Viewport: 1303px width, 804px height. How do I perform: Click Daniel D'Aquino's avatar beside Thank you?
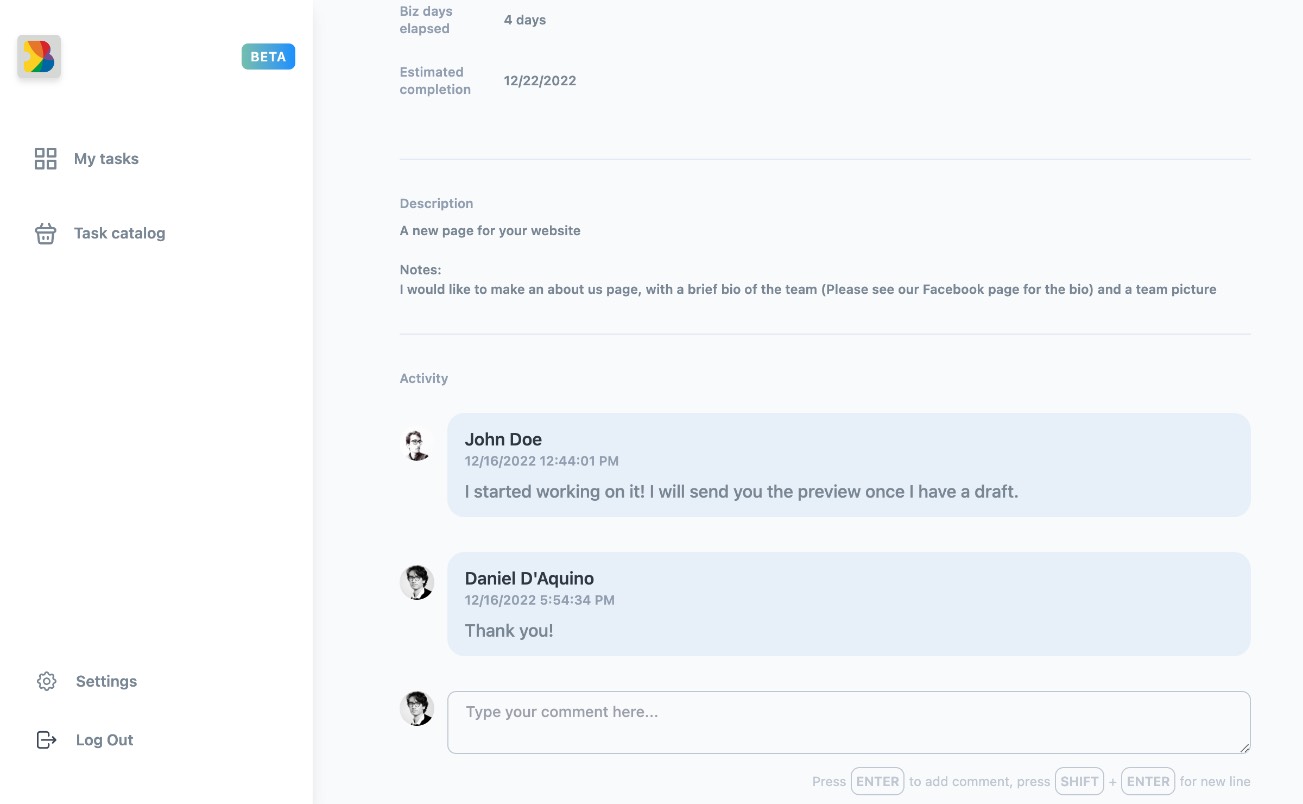417,583
